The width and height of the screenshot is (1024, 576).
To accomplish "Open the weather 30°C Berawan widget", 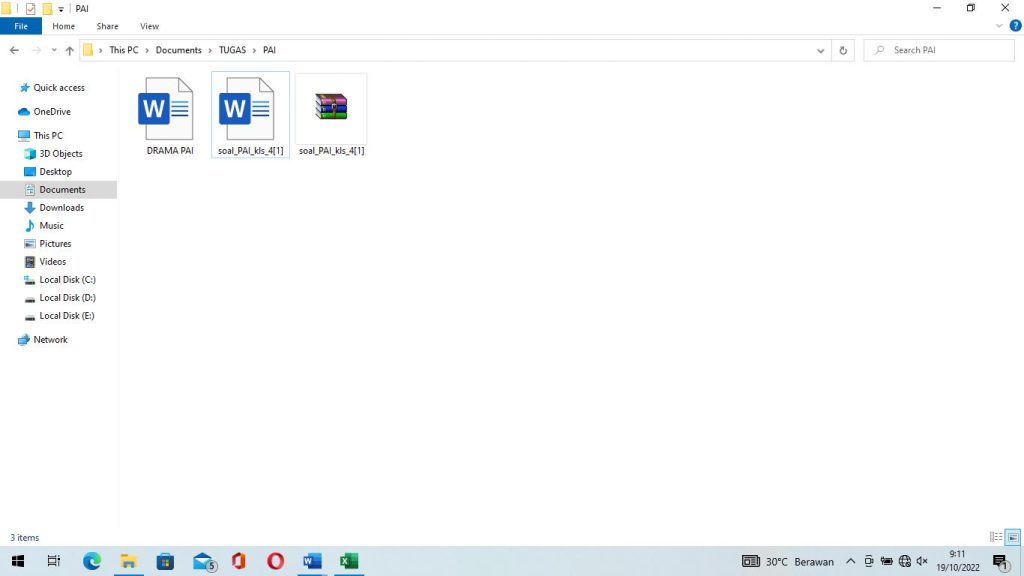I will pyautogui.click(x=788, y=562).
